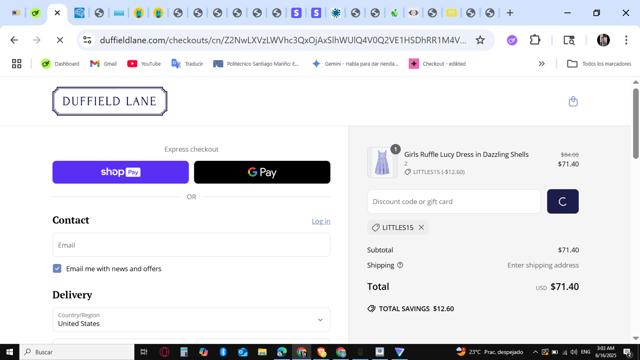640x360 pixels.
Task: Click the address bar URL
Action: [282, 40]
